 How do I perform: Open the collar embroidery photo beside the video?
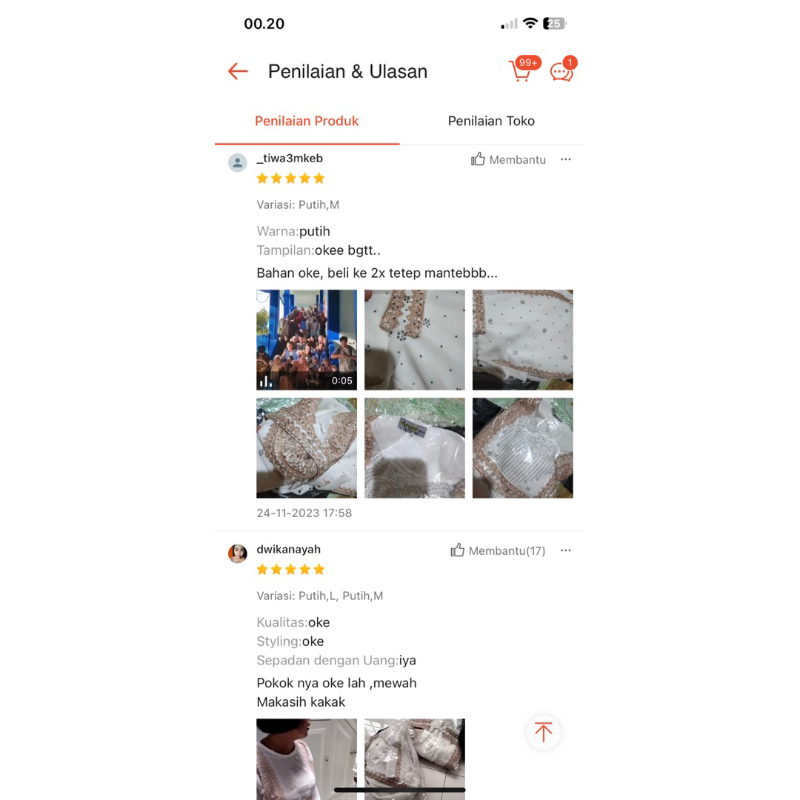point(414,340)
